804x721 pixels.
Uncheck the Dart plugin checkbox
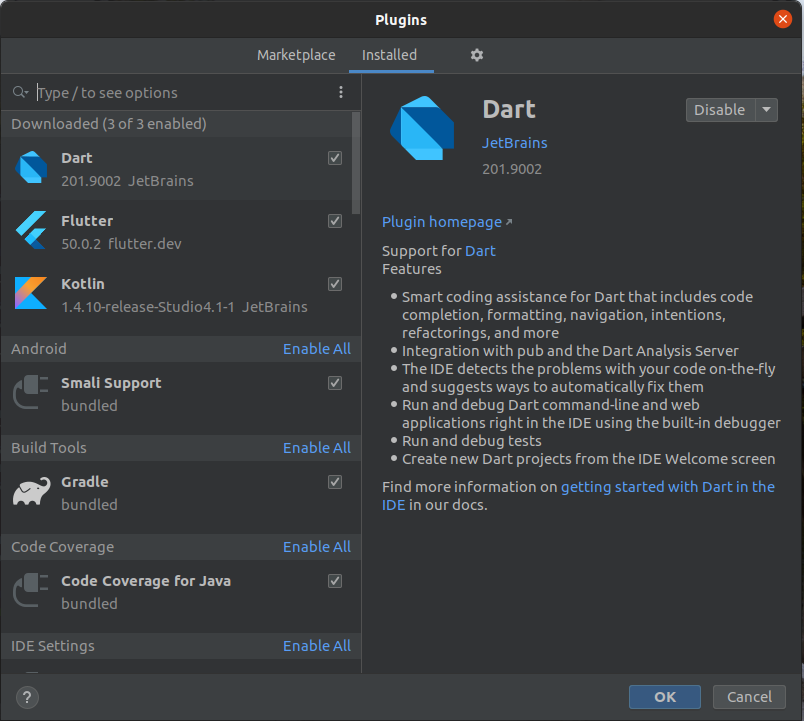pos(335,158)
